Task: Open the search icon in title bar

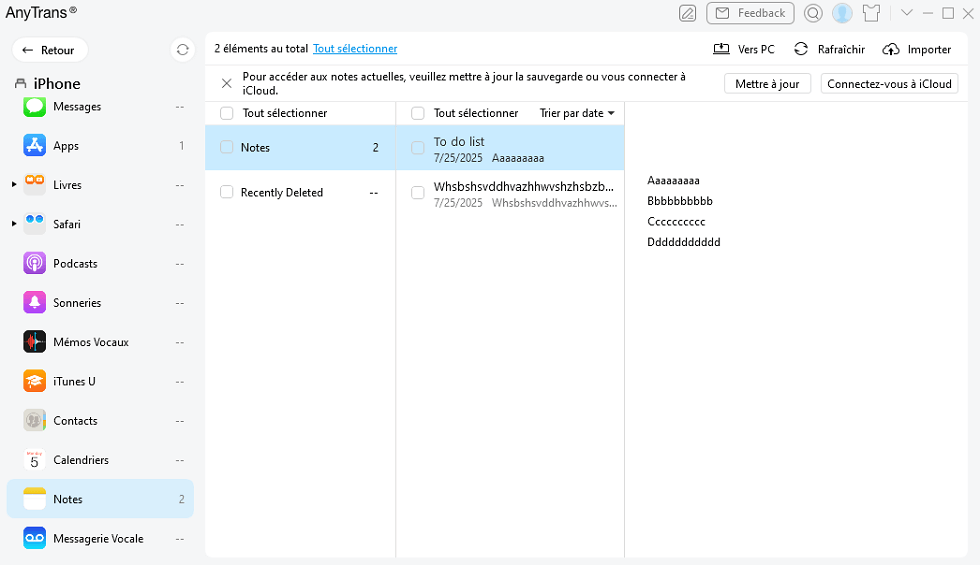Action: (813, 13)
